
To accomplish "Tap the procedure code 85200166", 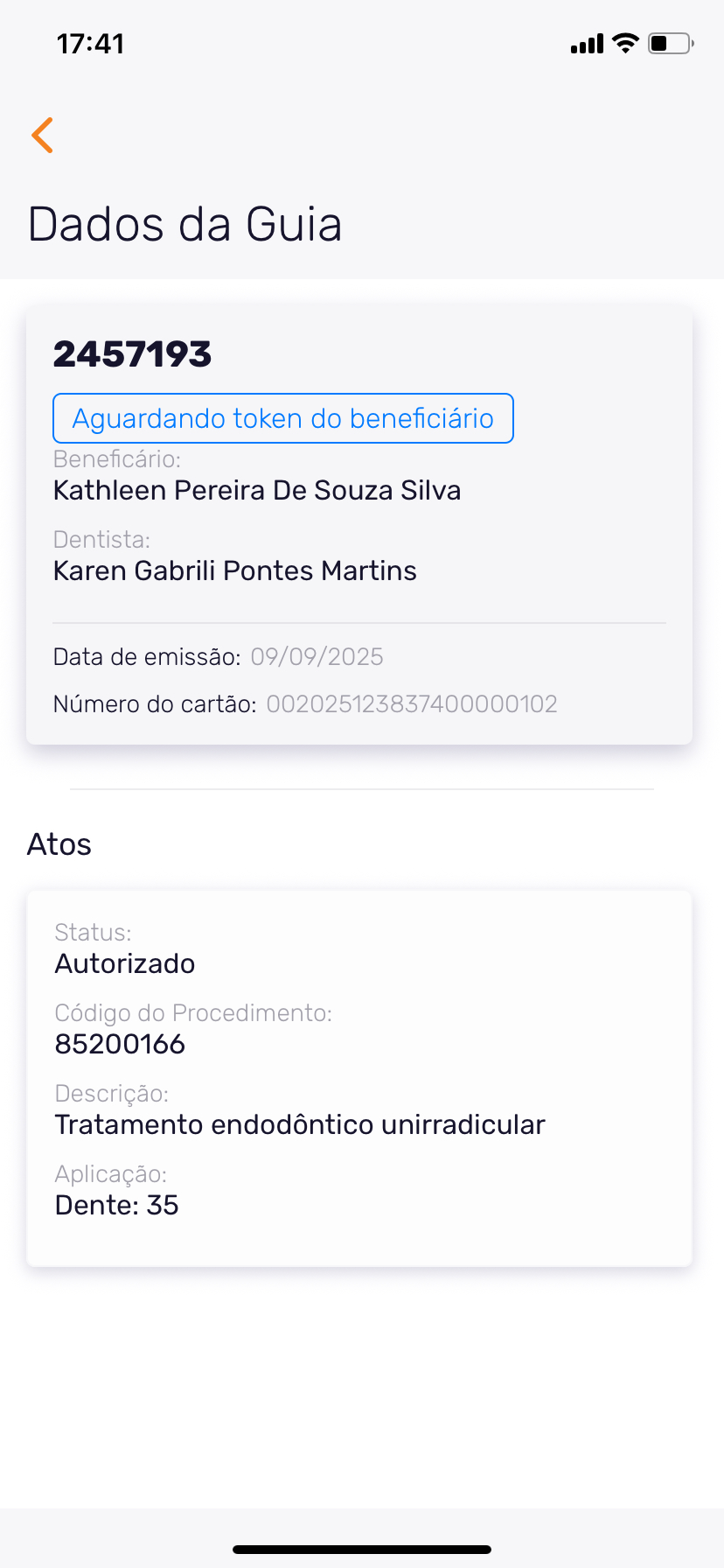I will [120, 1044].
